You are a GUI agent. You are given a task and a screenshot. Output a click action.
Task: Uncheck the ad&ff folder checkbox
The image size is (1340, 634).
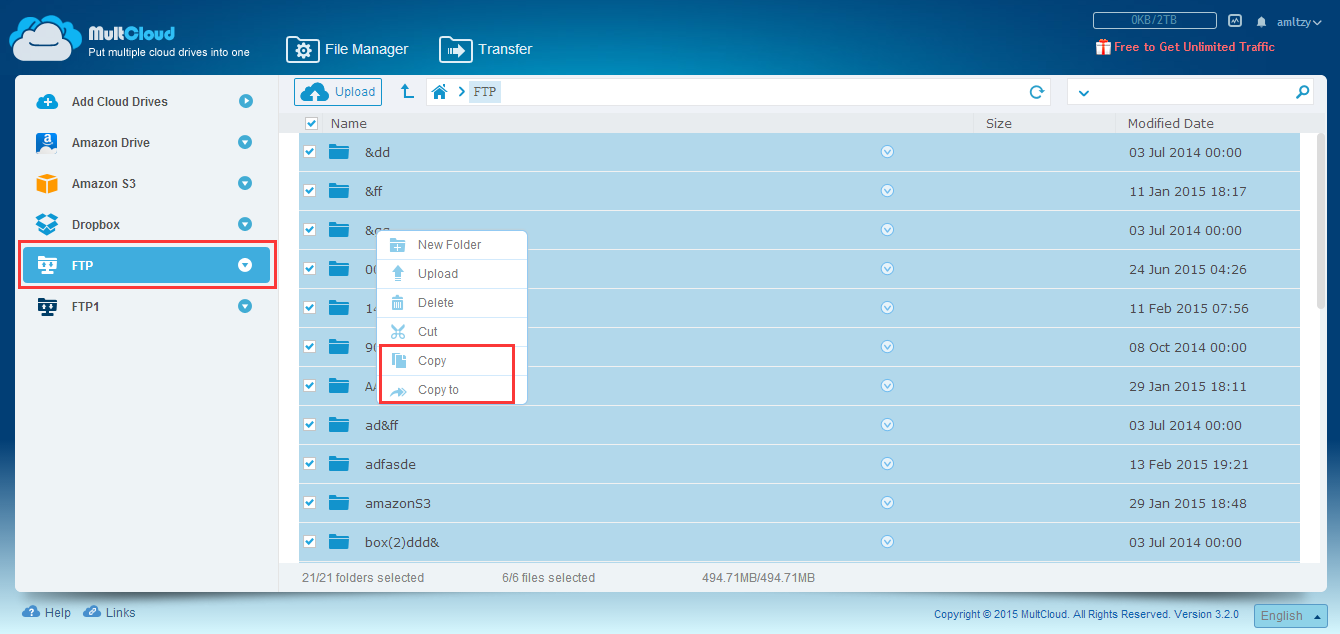(310, 425)
